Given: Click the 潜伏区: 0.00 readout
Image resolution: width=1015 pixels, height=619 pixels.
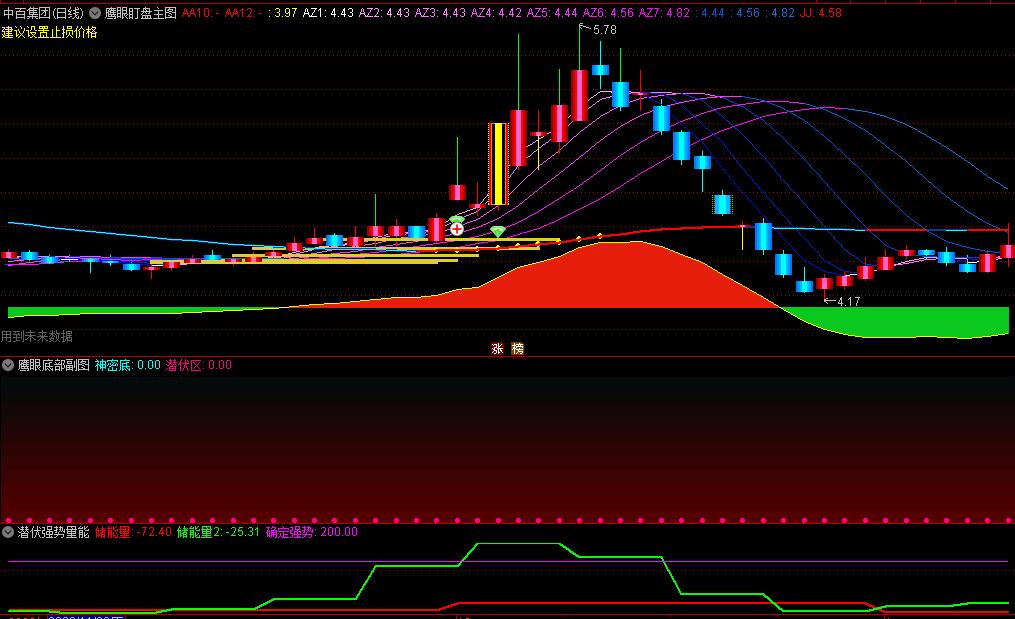Looking at the screenshot, I should tap(198, 365).
